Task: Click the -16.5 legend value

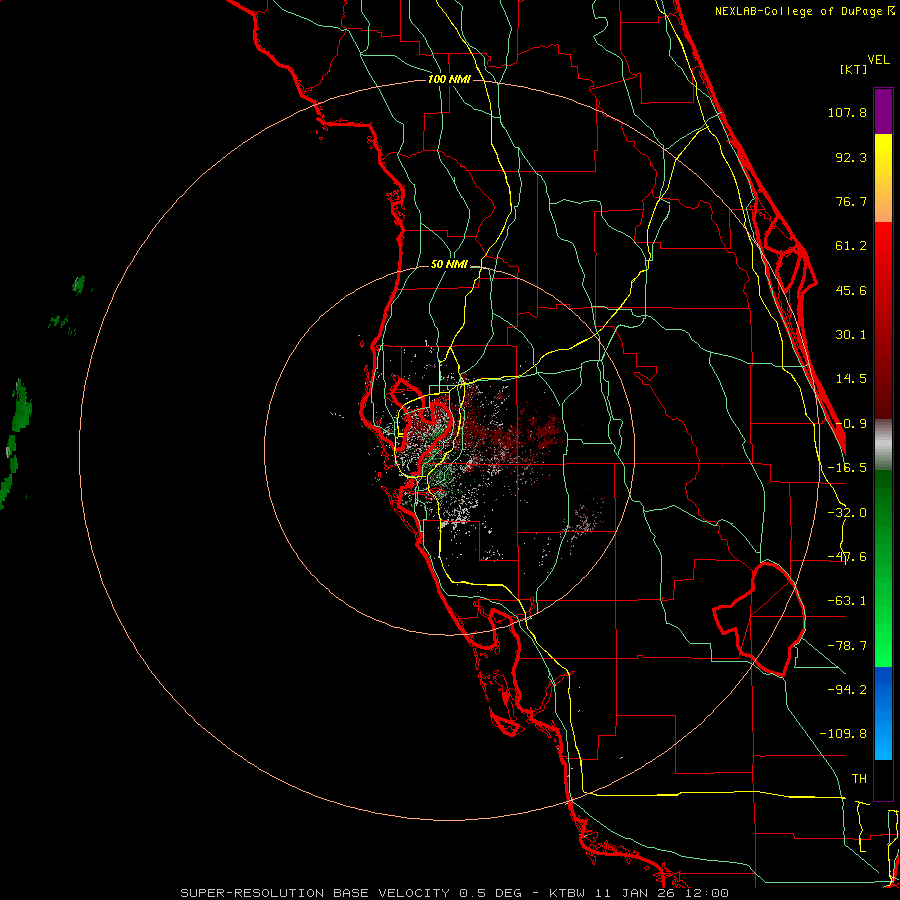Action: (847, 468)
